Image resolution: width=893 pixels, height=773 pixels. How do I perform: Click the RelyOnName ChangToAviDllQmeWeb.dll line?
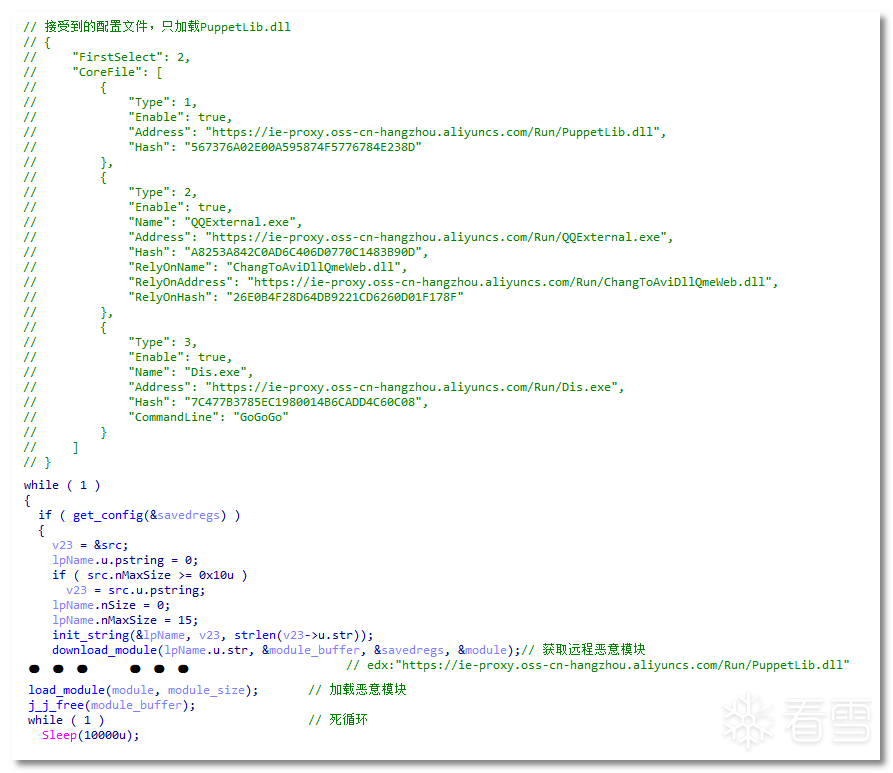point(268,267)
